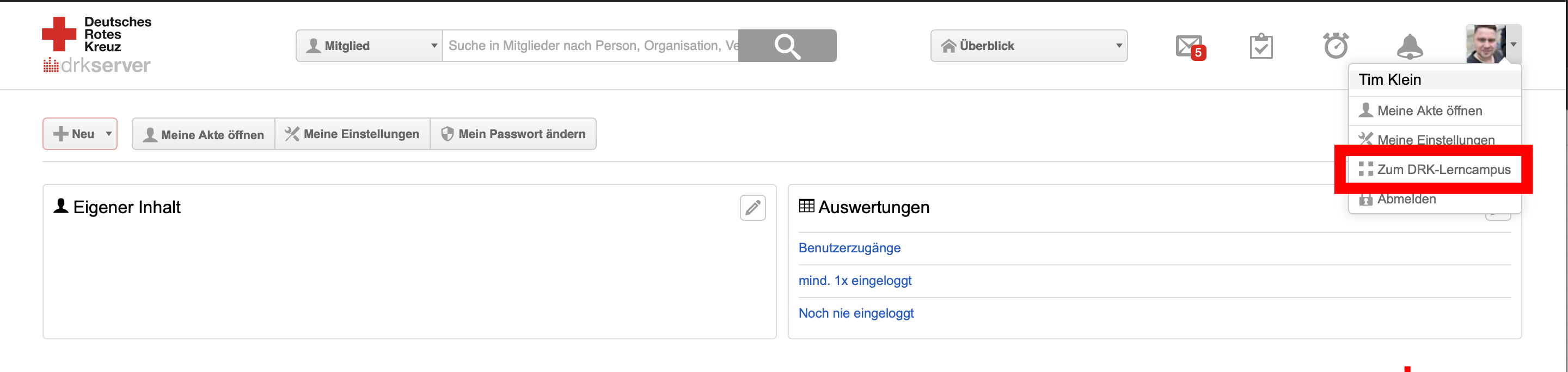The height and width of the screenshot is (372, 1568).
Task: Choose Abmelden in the user menu
Action: (1405, 200)
